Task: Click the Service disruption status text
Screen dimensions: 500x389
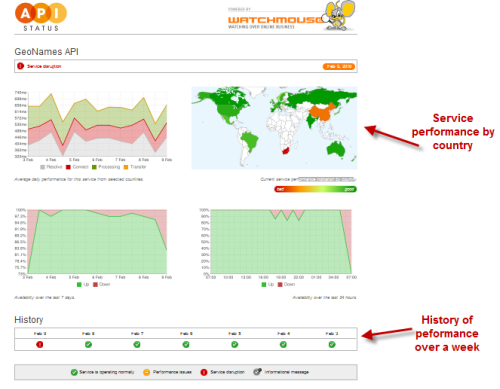Action: pos(44,66)
